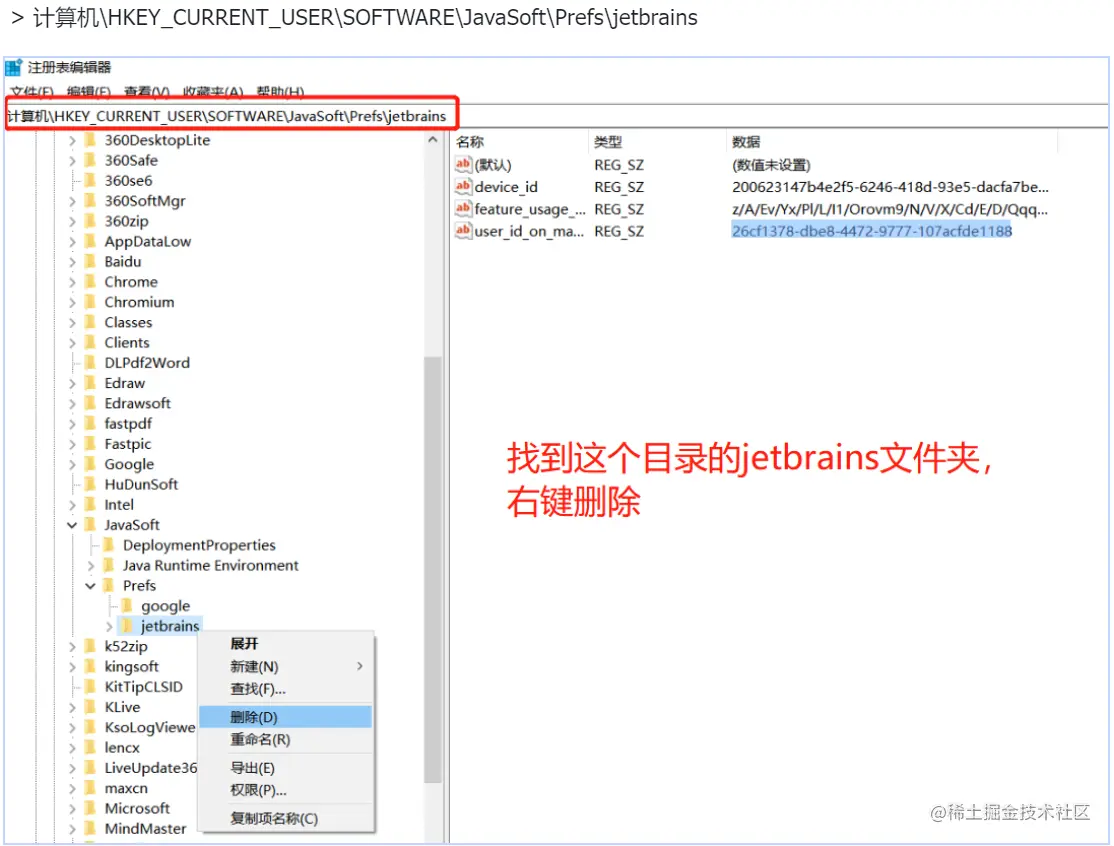
Task: Select the DLPdf2Word tree item
Action: click(x=147, y=363)
